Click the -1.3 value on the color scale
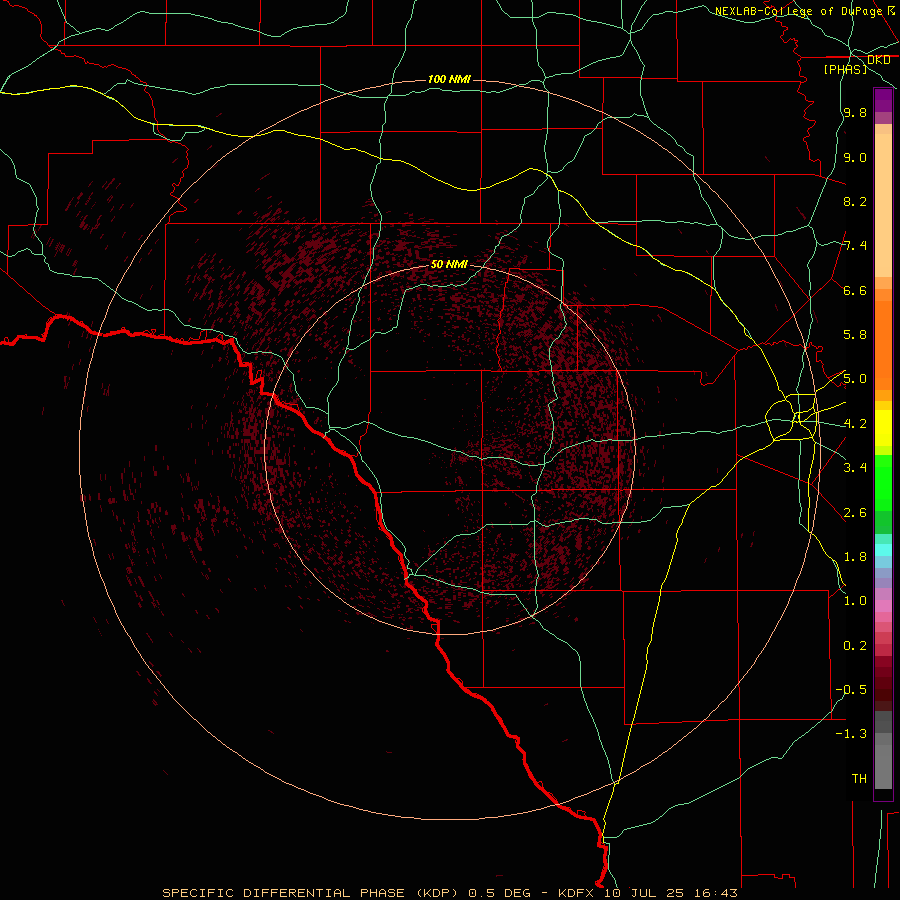 point(851,734)
